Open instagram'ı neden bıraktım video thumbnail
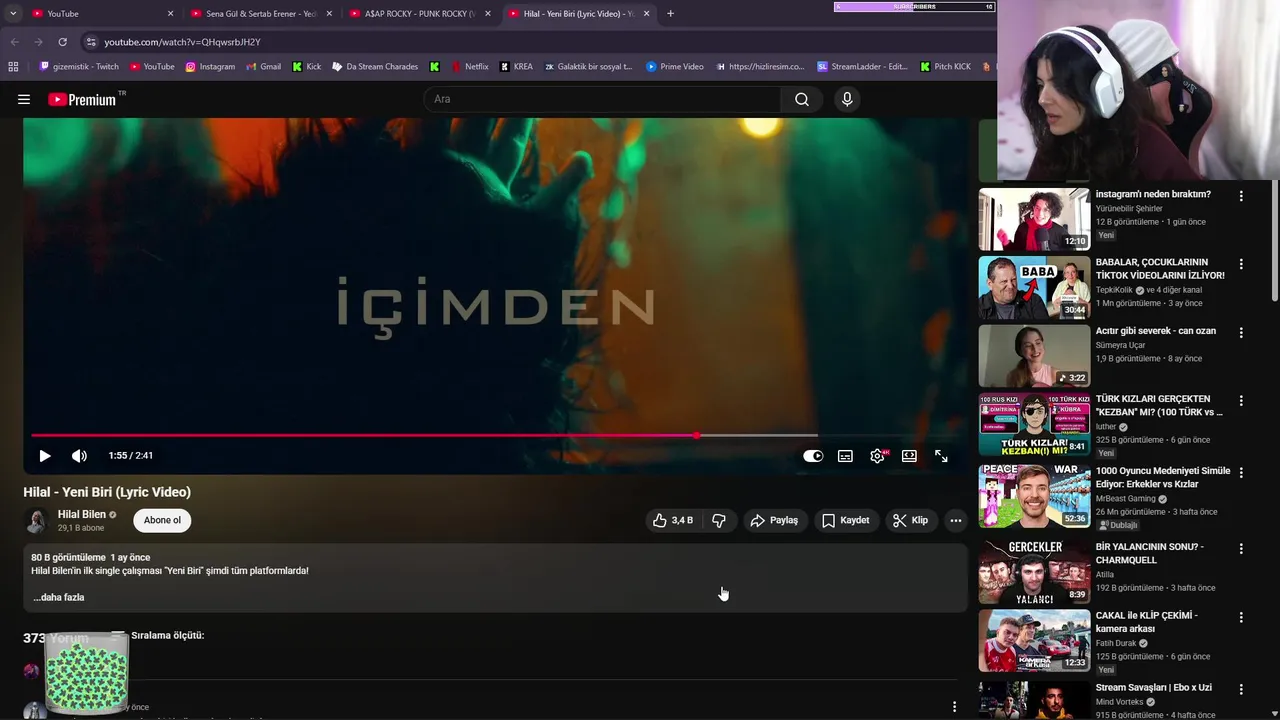The width and height of the screenshot is (1280, 720). [x=1034, y=219]
